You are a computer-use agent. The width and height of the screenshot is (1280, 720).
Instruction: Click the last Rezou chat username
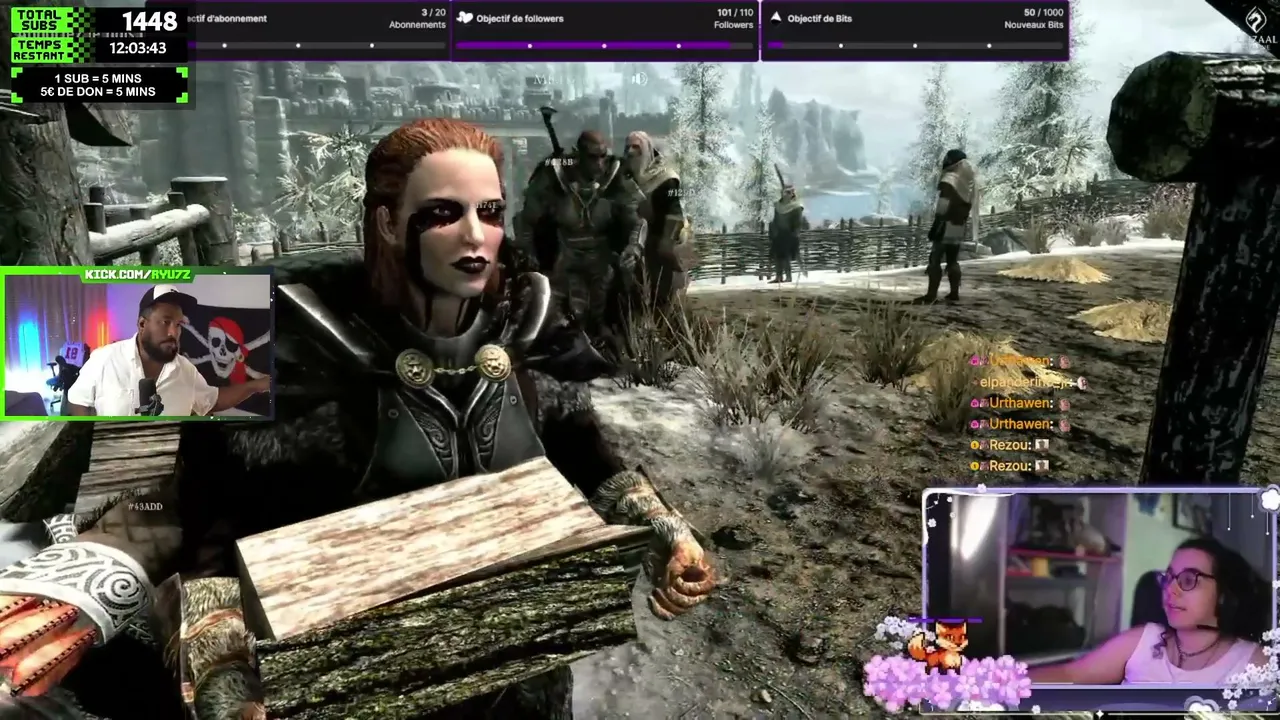pyautogui.click(x=1010, y=466)
